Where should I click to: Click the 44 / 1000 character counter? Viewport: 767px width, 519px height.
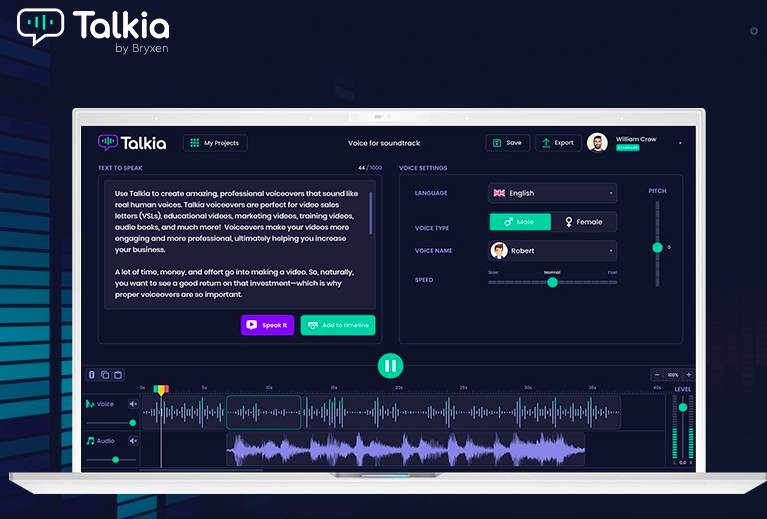coord(370,168)
